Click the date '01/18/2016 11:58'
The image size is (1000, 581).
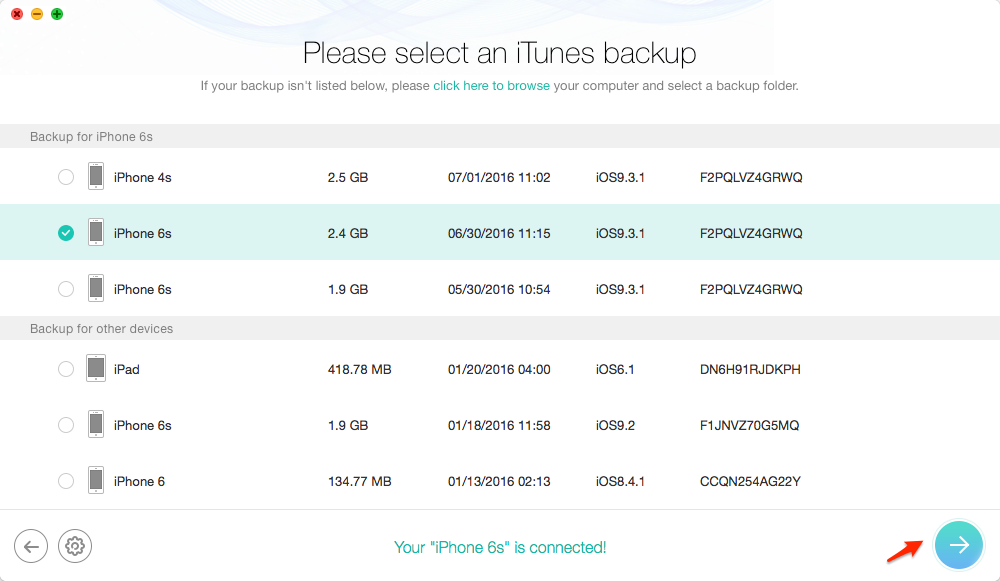point(499,425)
